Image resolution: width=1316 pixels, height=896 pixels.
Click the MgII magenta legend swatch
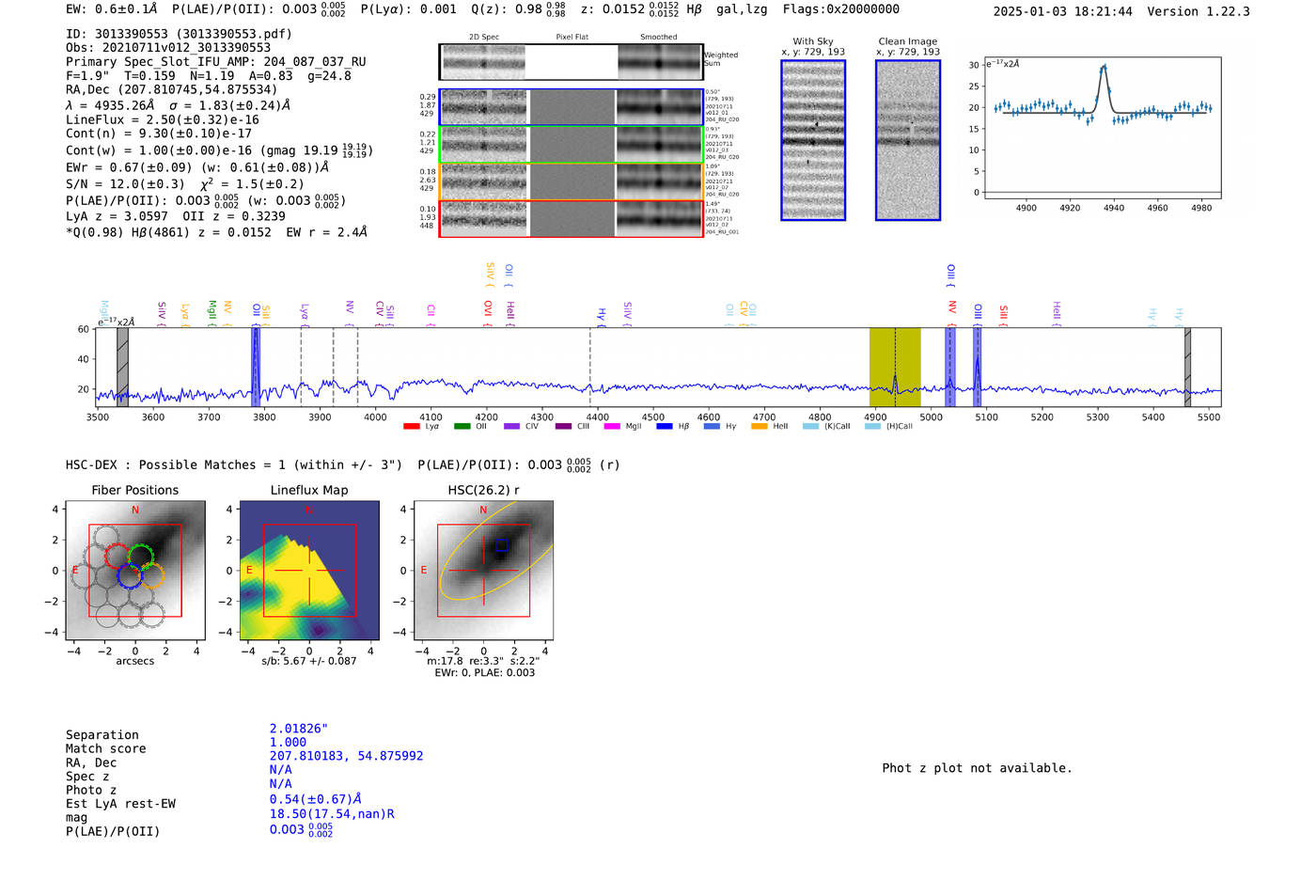(612, 426)
